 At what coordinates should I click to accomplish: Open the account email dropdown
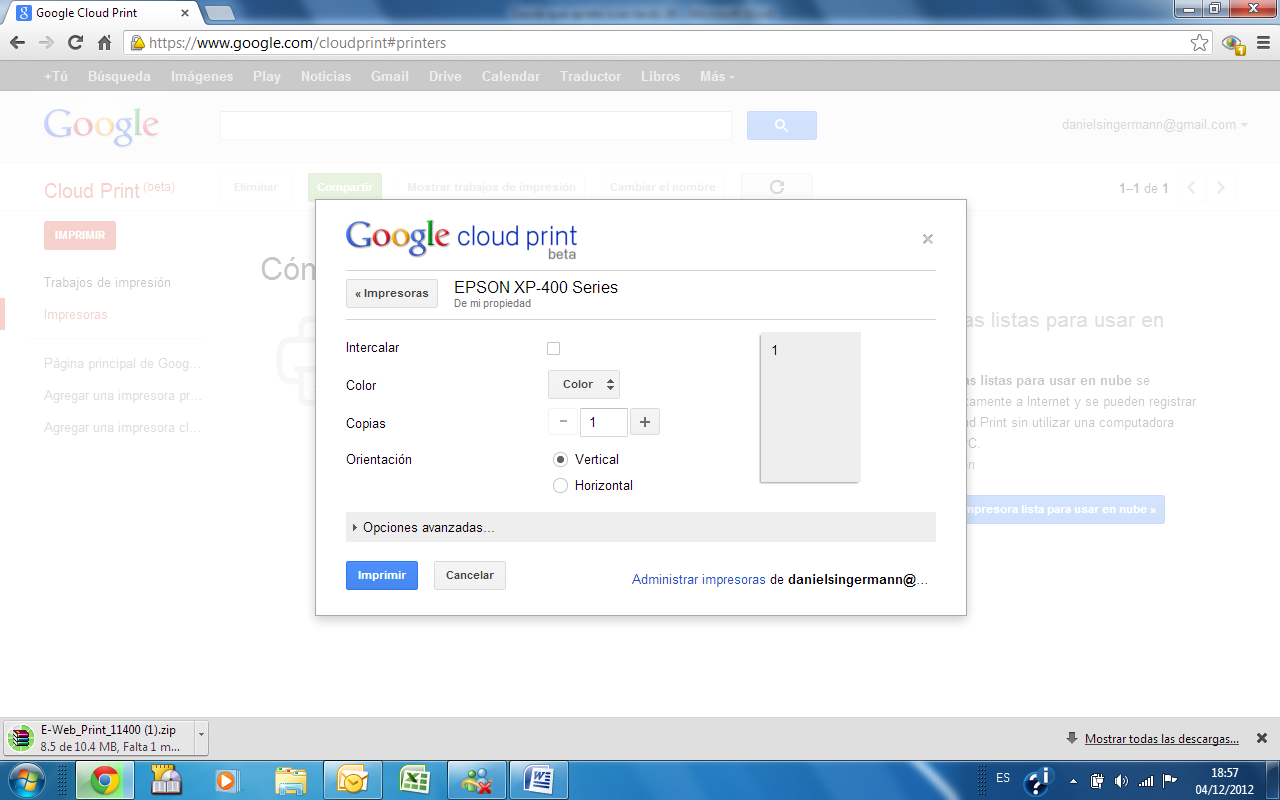(1155, 125)
